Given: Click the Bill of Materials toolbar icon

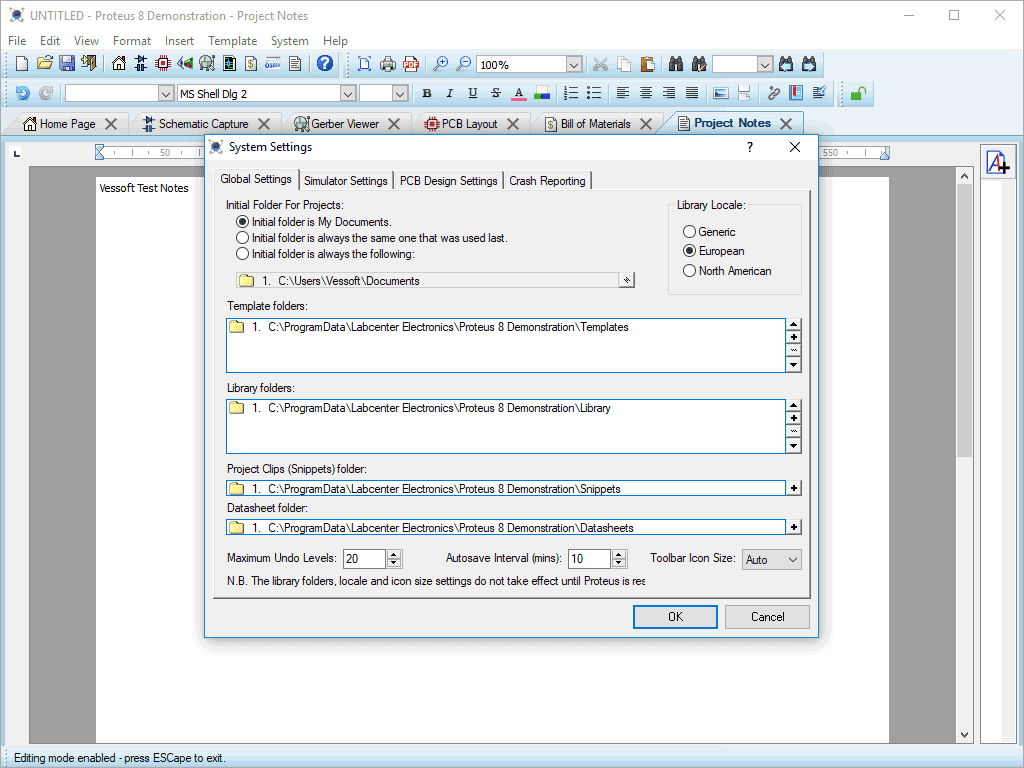Looking at the screenshot, I should (x=251, y=64).
